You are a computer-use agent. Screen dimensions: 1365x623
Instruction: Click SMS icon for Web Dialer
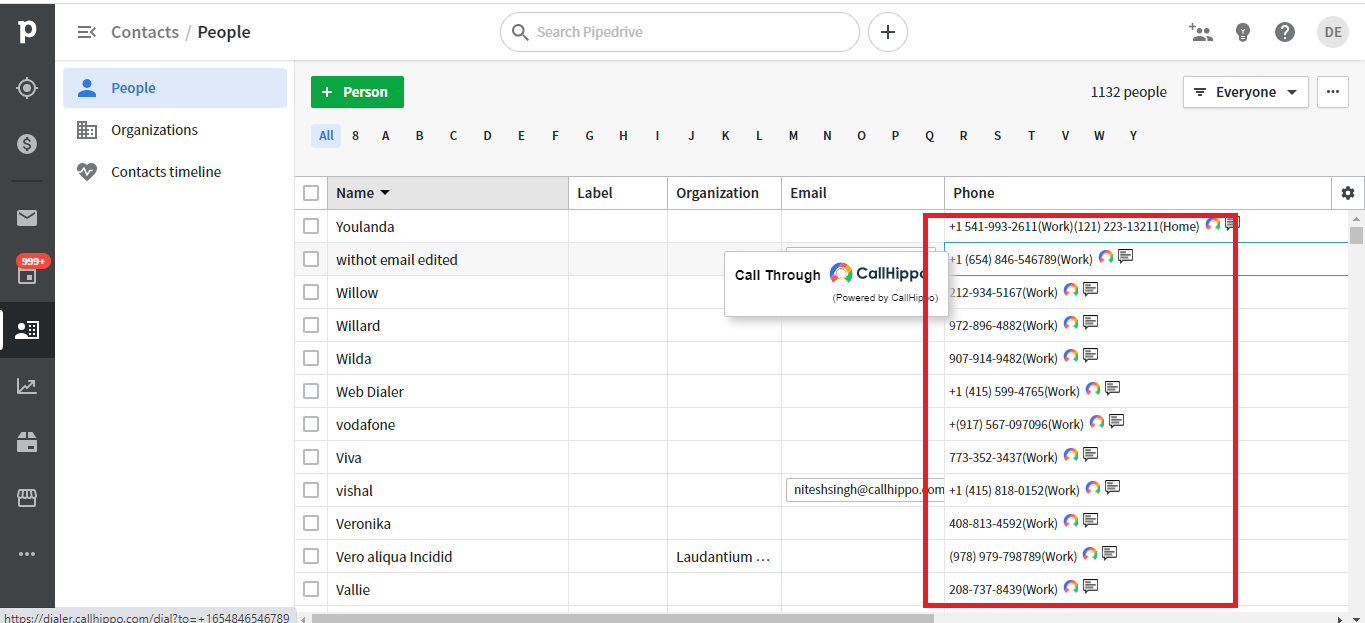(1112, 388)
